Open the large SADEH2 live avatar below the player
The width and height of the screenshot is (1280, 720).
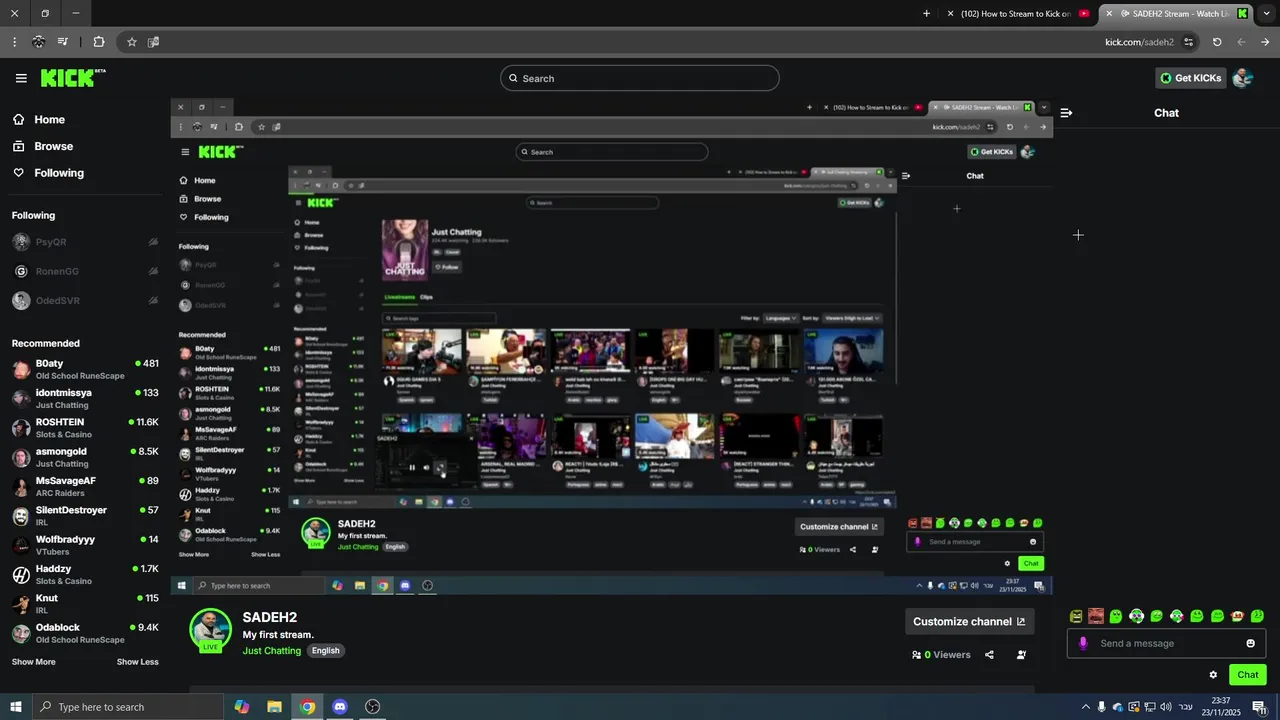210,630
